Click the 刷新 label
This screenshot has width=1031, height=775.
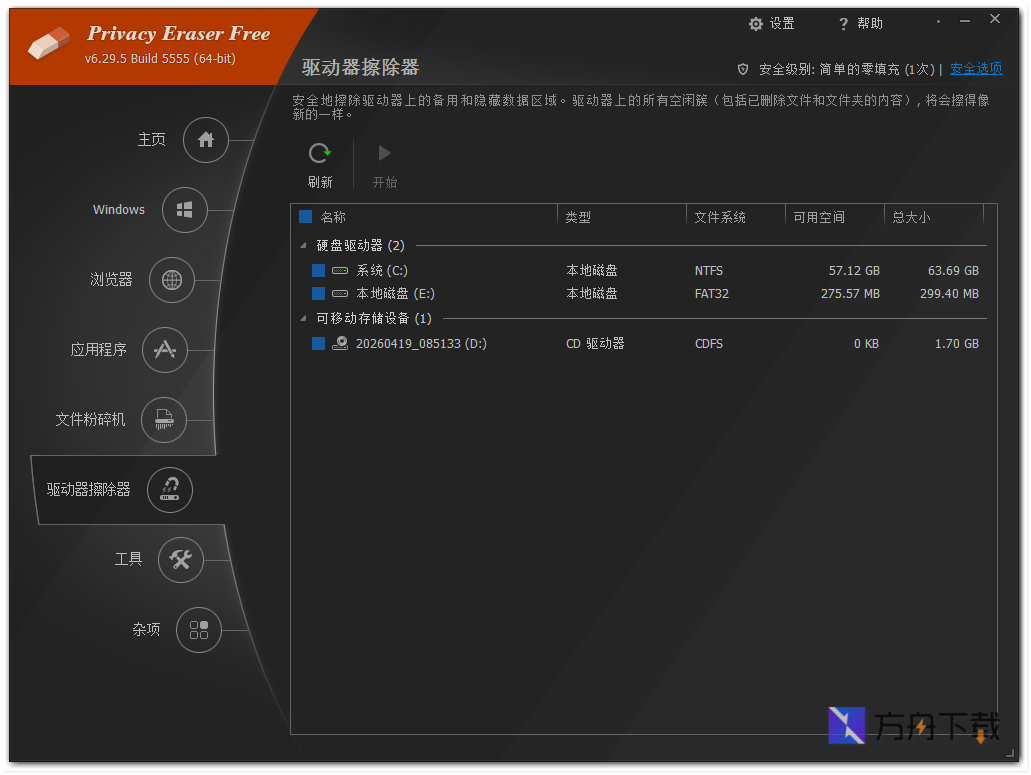click(320, 182)
